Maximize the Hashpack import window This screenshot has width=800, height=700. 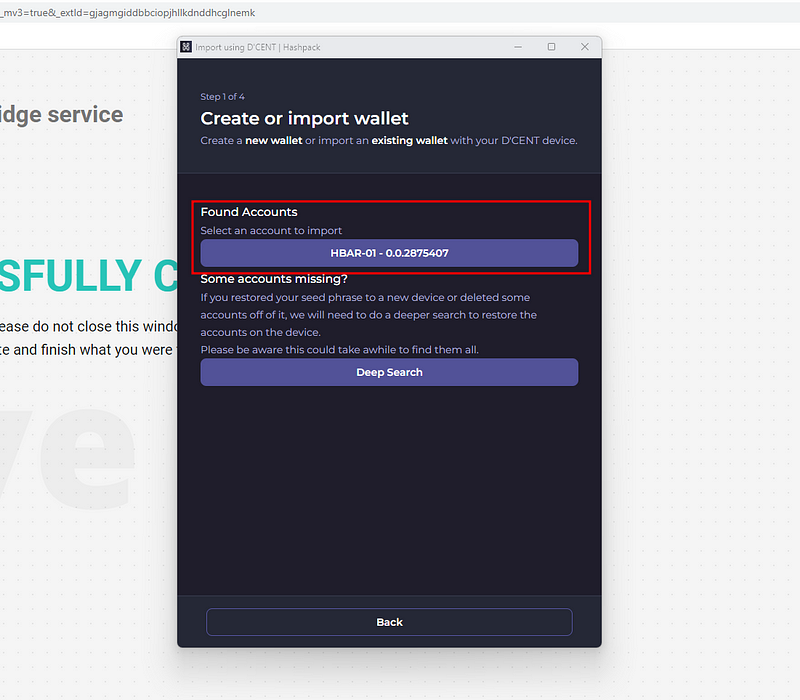coord(551,47)
